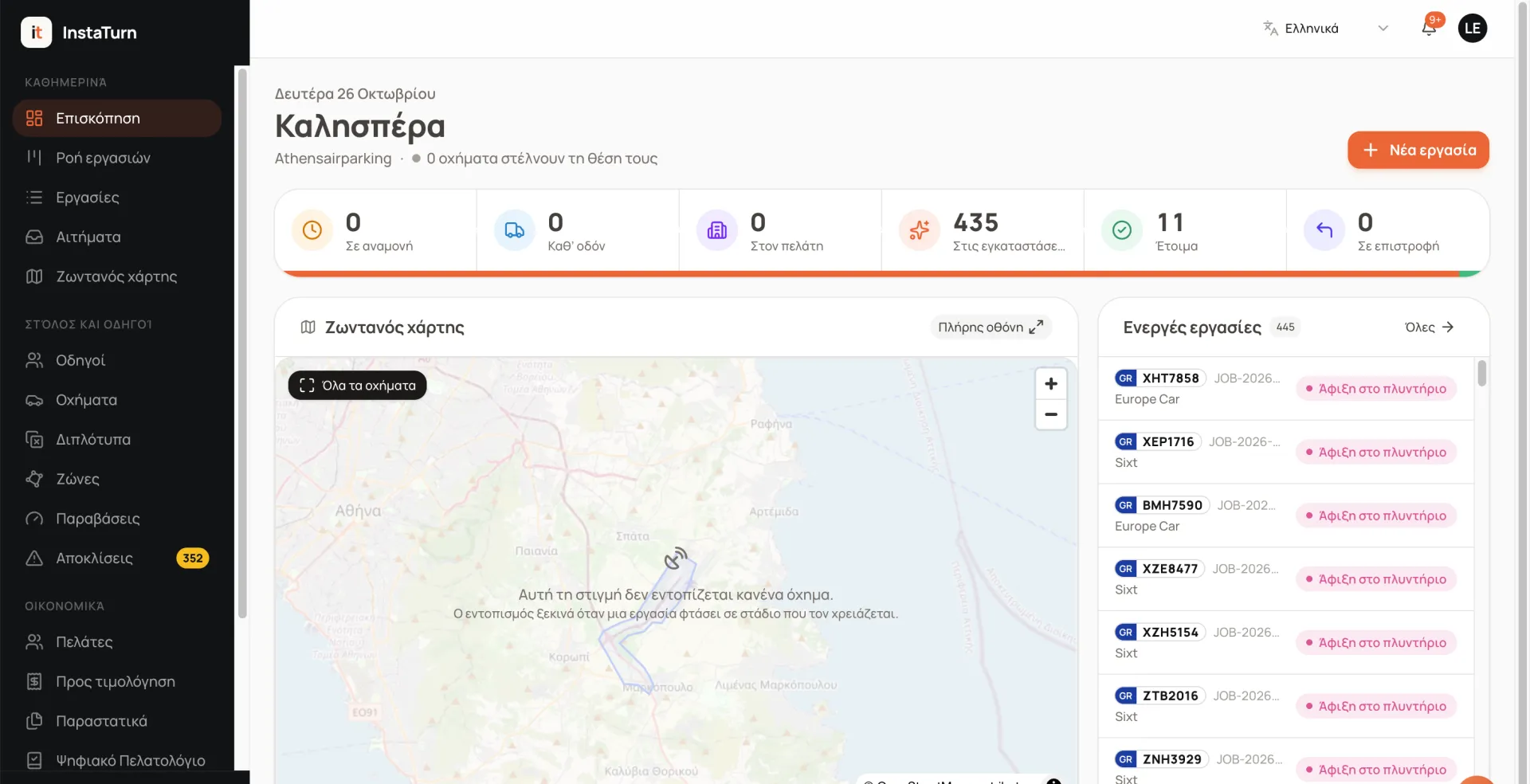Click the Οδηγοί sidebar people icon
The height and width of the screenshot is (784, 1530).
34,360
